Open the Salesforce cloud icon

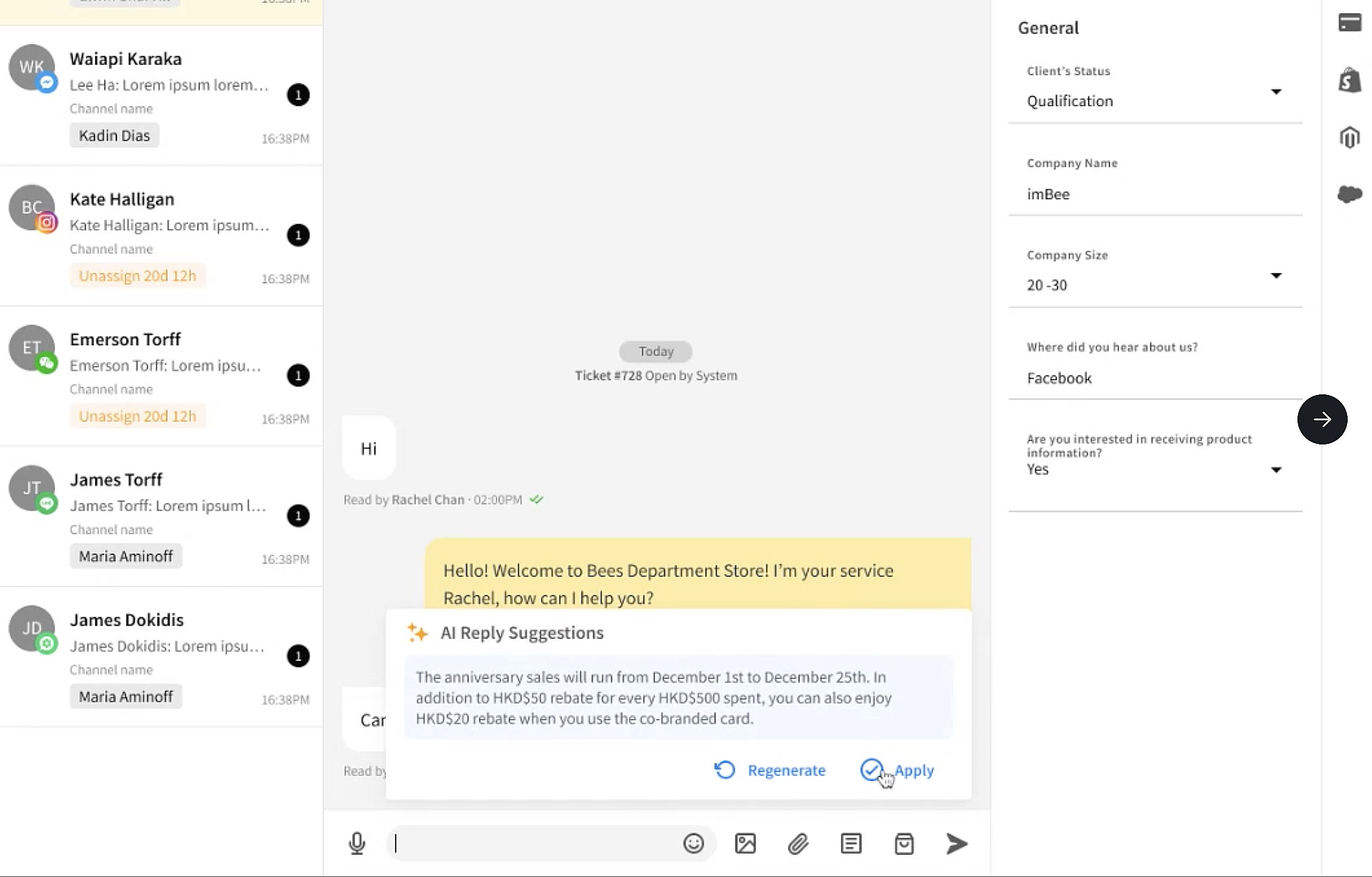pos(1350,194)
